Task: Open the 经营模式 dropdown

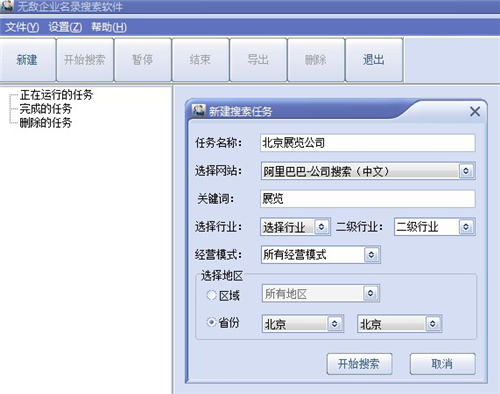Action: click(321, 255)
